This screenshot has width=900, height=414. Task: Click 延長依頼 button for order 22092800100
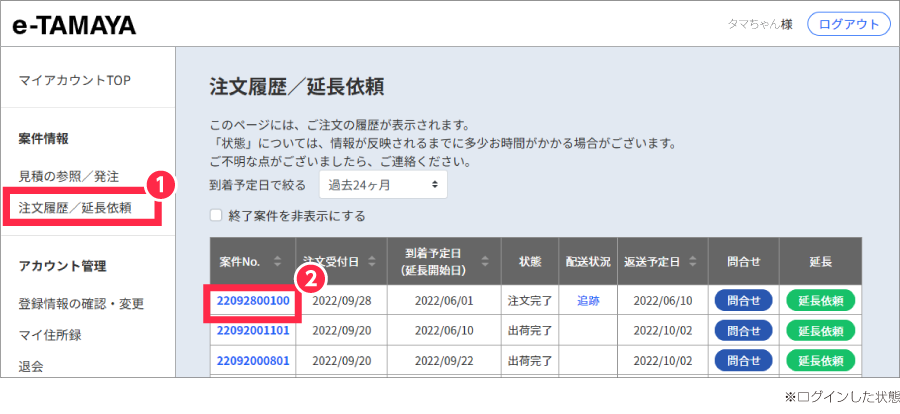821,300
